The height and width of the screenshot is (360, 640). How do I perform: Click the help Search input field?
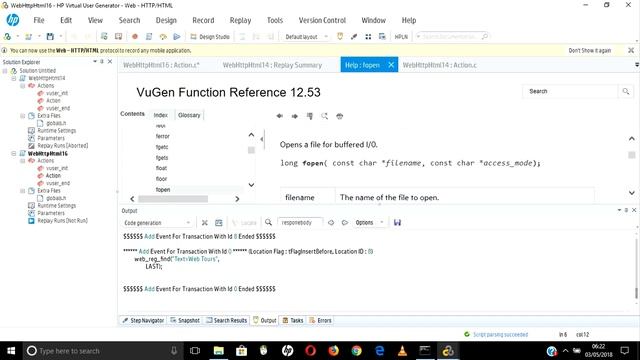pos(571,91)
